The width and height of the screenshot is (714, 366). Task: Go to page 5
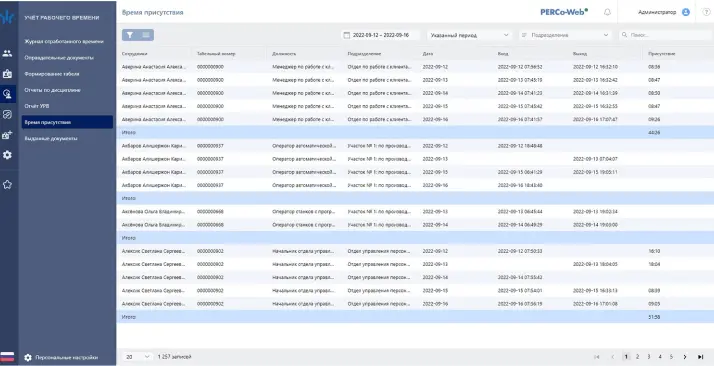point(671,357)
